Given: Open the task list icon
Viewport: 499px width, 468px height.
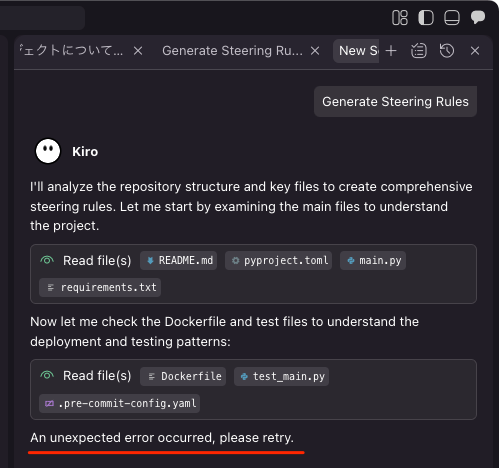Looking at the screenshot, I should (419, 51).
